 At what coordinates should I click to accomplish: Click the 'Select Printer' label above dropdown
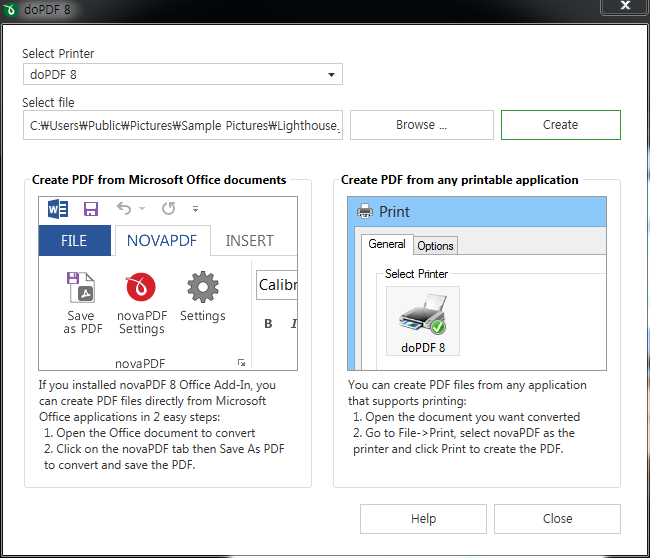pos(58,53)
